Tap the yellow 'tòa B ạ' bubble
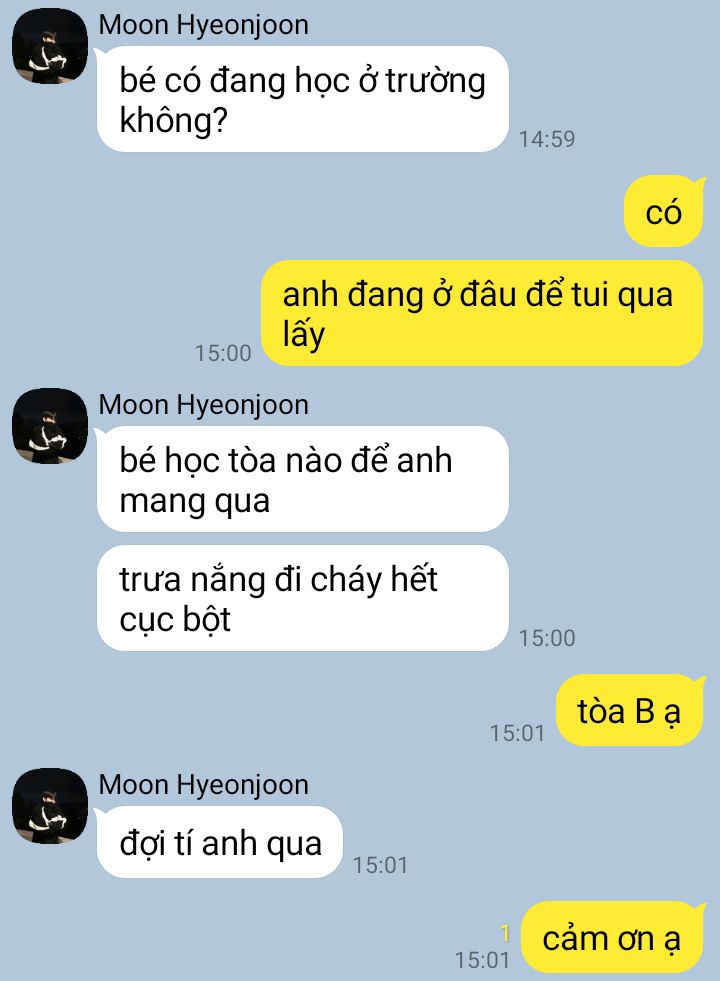The height and width of the screenshot is (981, 720). (x=630, y=711)
